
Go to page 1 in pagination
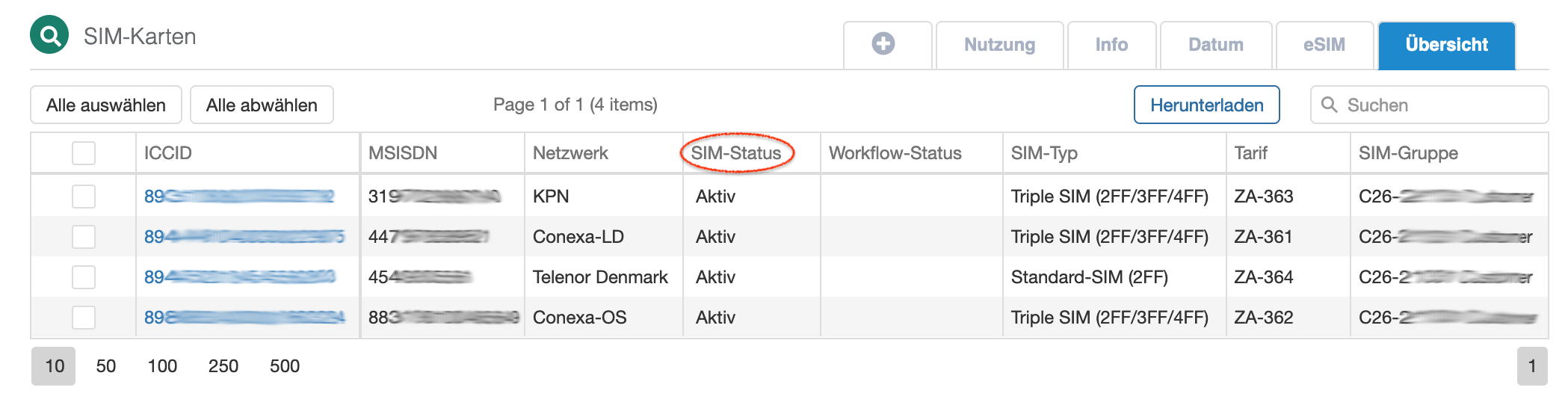click(x=1531, y=366)
